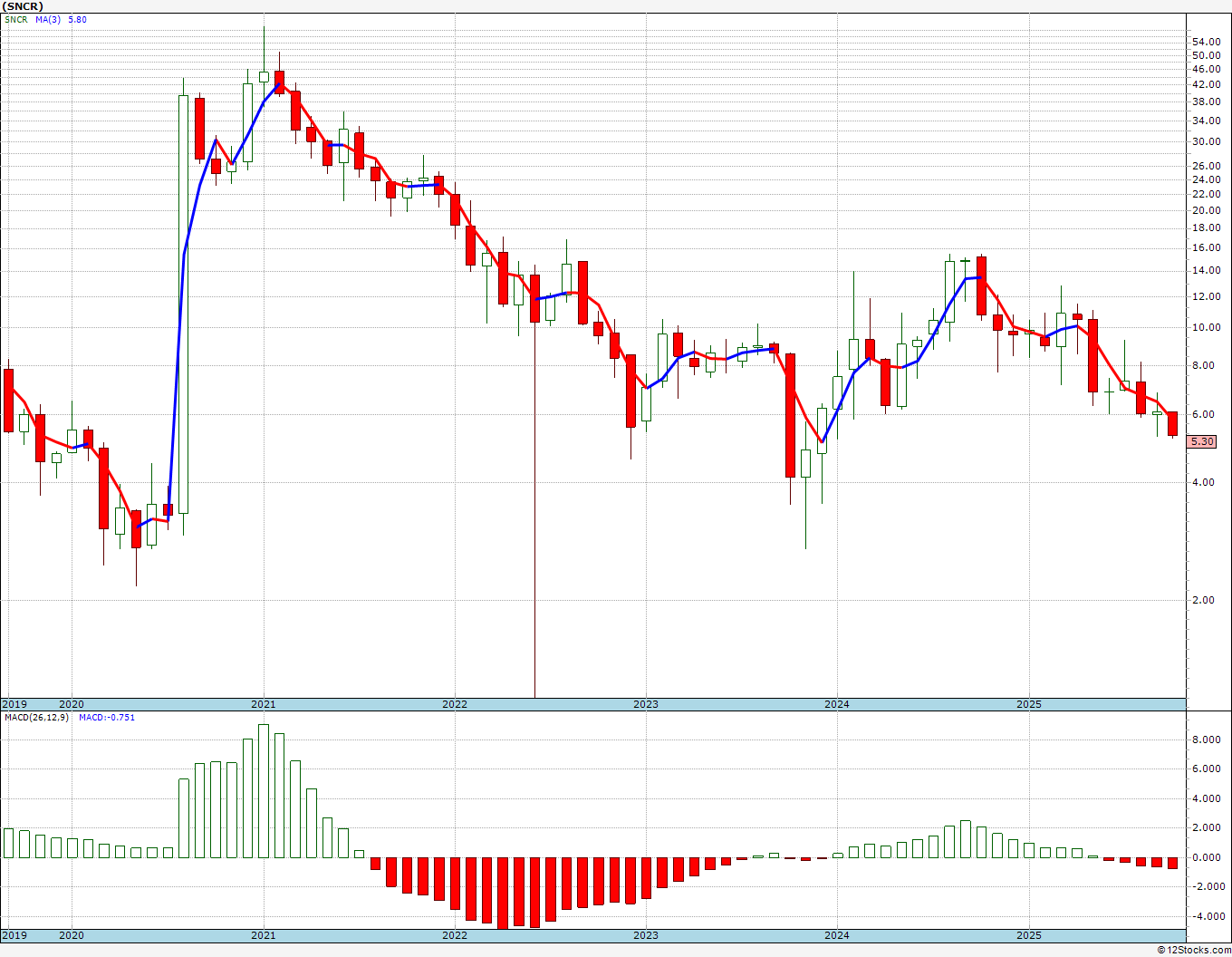Select the 22.00 price axis label
Screen dimensions: 1232x957
(1206, 194)
